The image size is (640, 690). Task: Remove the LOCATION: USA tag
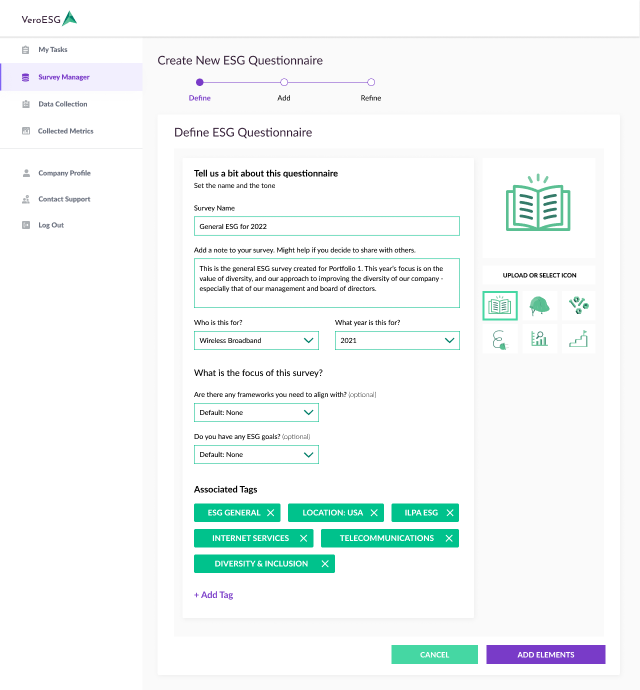point(374,513)
